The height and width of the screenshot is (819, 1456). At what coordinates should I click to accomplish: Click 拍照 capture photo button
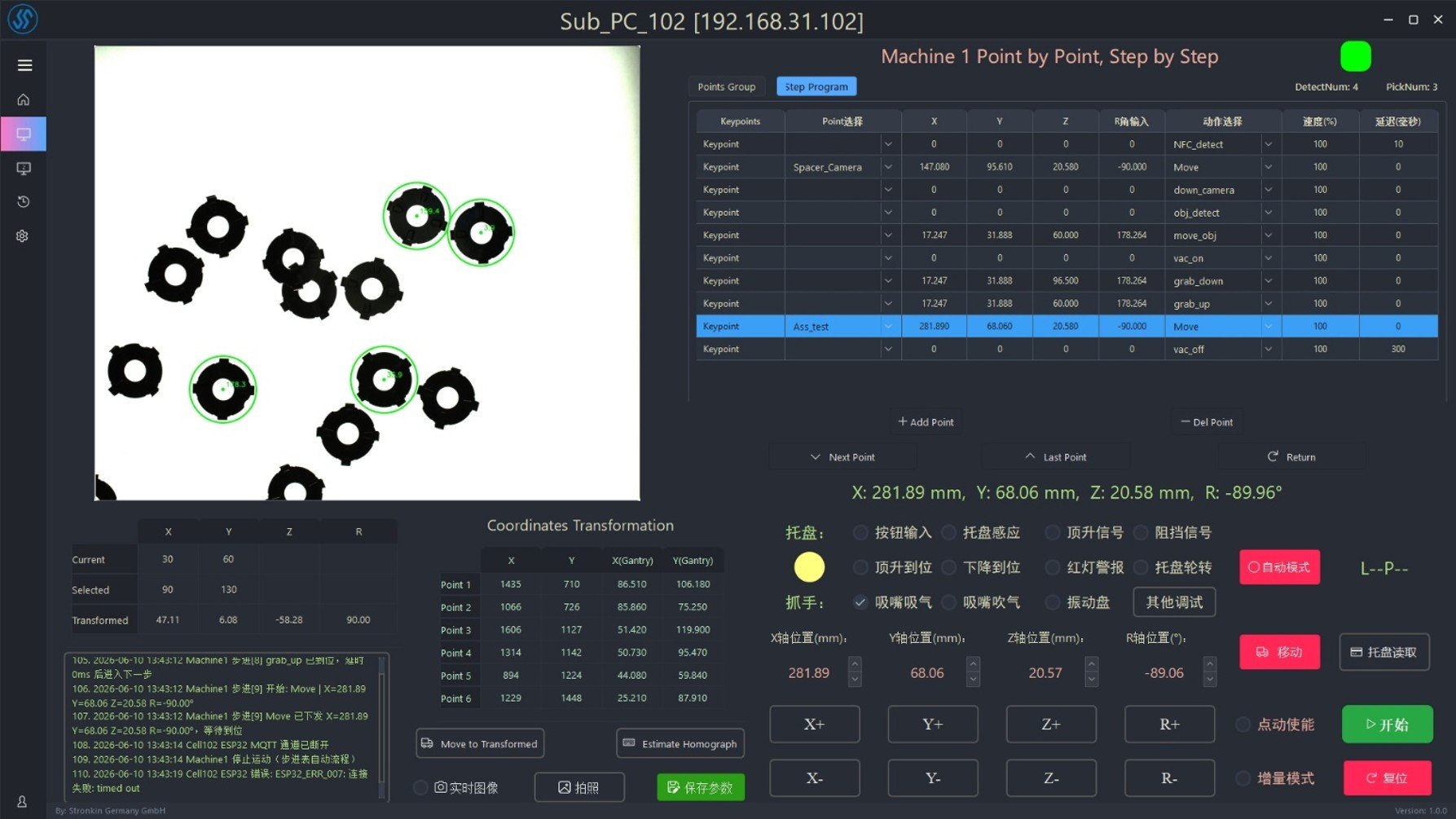[x=579, y=787]
